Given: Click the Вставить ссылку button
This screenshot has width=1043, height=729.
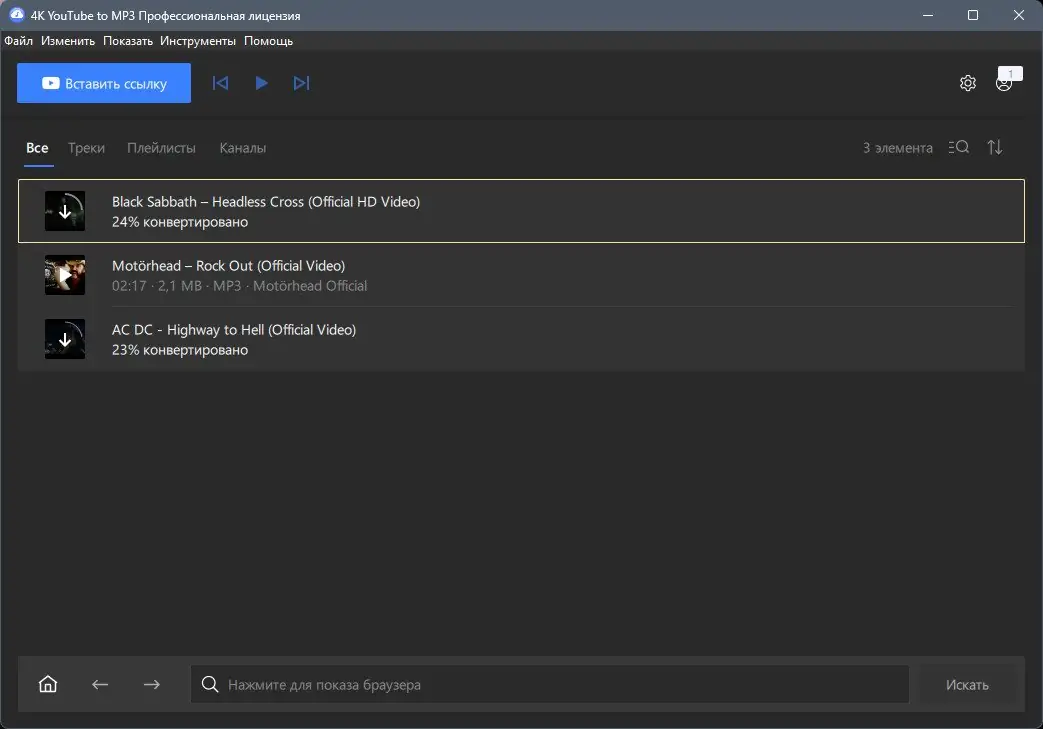Looking at the screenshot, I should 104,83.
